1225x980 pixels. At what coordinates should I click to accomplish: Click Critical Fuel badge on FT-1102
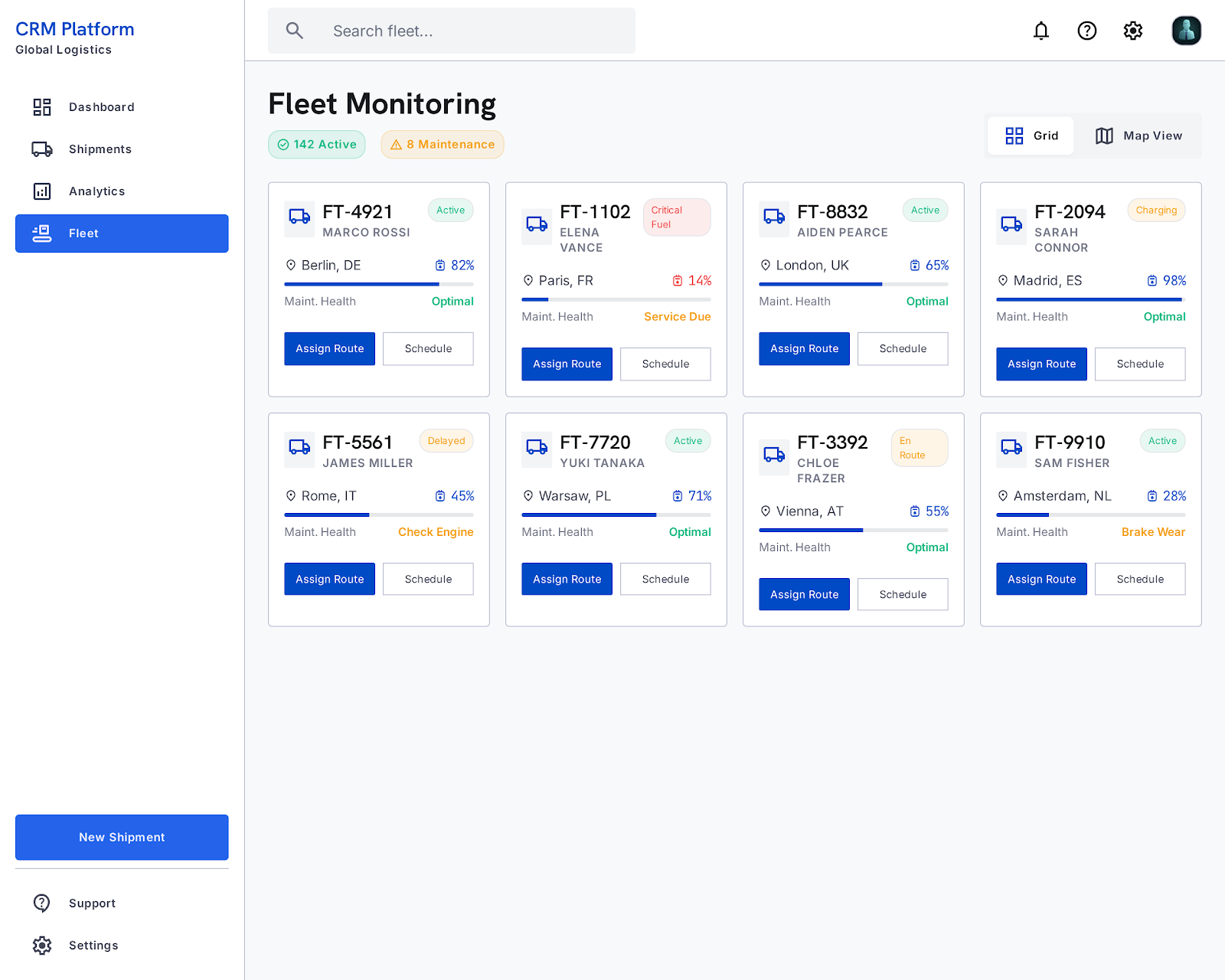tap(677, 217)
